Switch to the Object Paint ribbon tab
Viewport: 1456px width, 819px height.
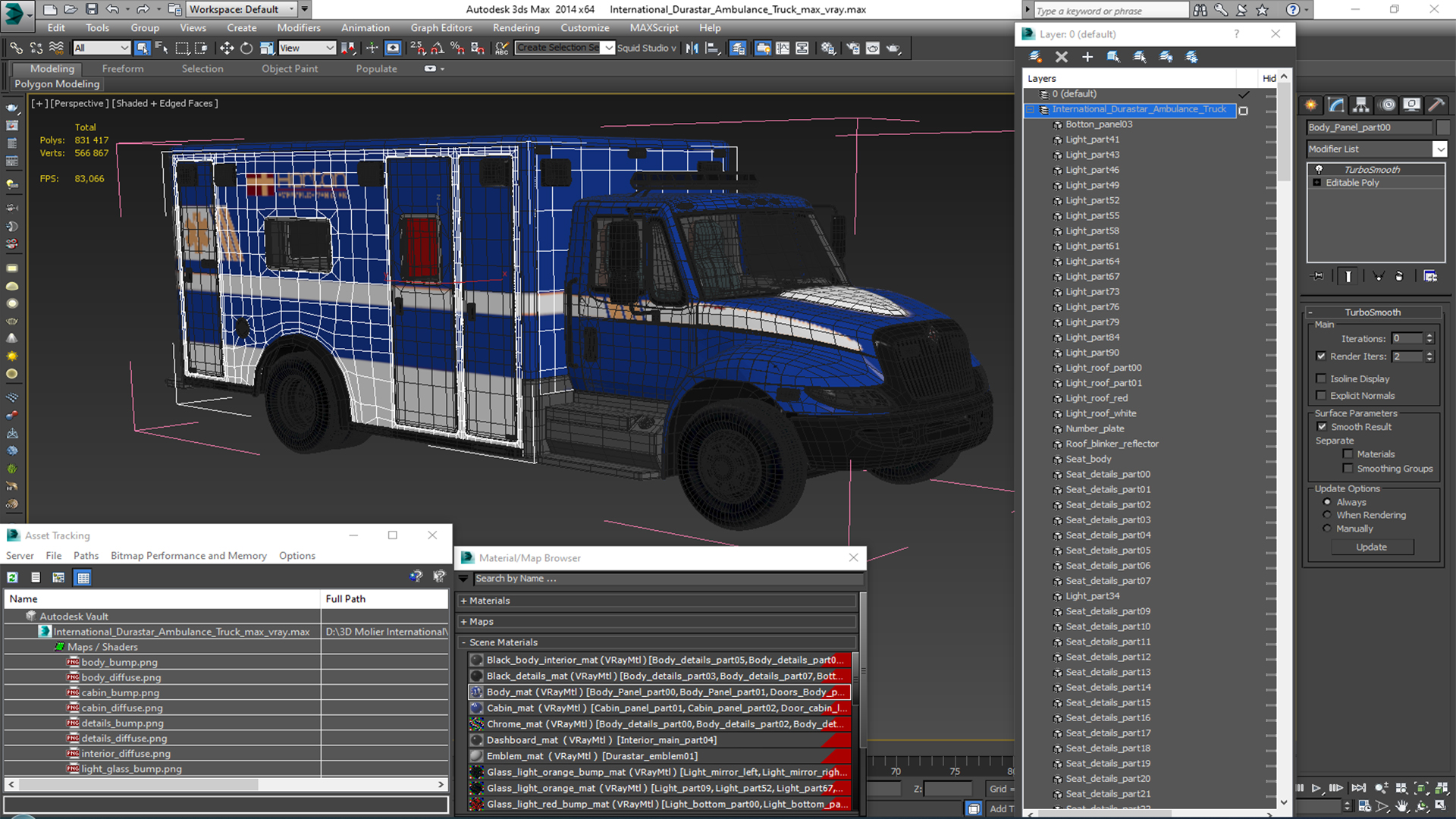290,69
